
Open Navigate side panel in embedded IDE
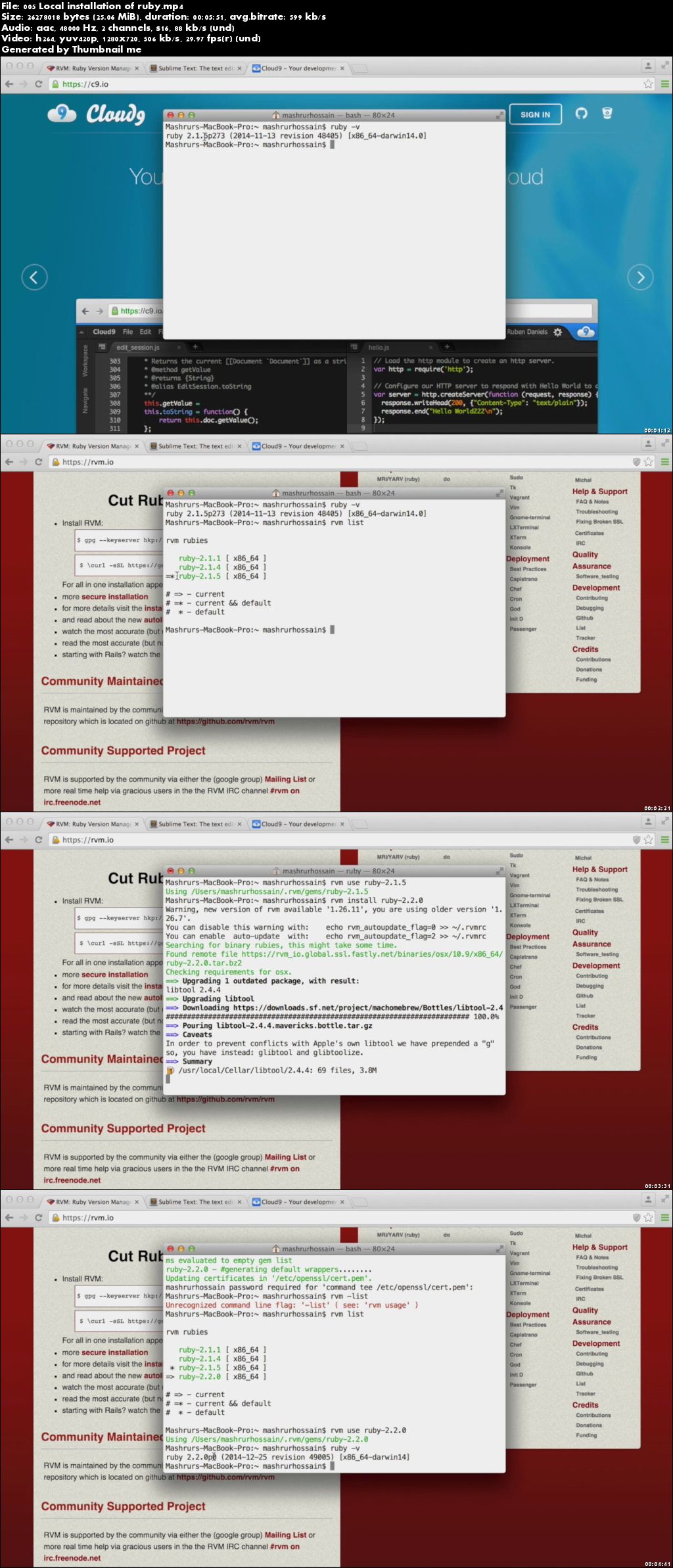(85, 400)
